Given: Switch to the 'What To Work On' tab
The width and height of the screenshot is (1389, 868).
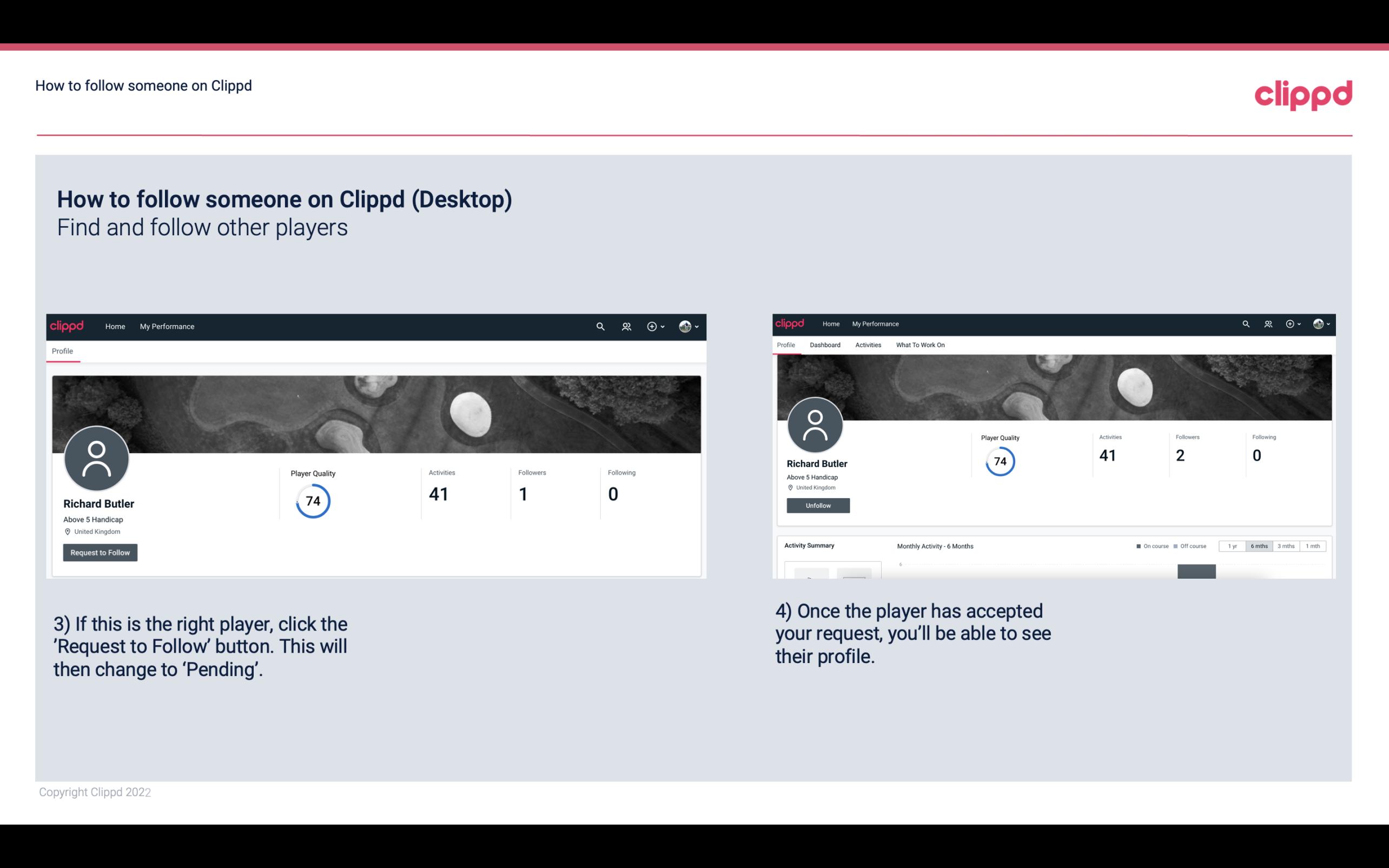Looking at the screenshot, I should pos(921,345).
